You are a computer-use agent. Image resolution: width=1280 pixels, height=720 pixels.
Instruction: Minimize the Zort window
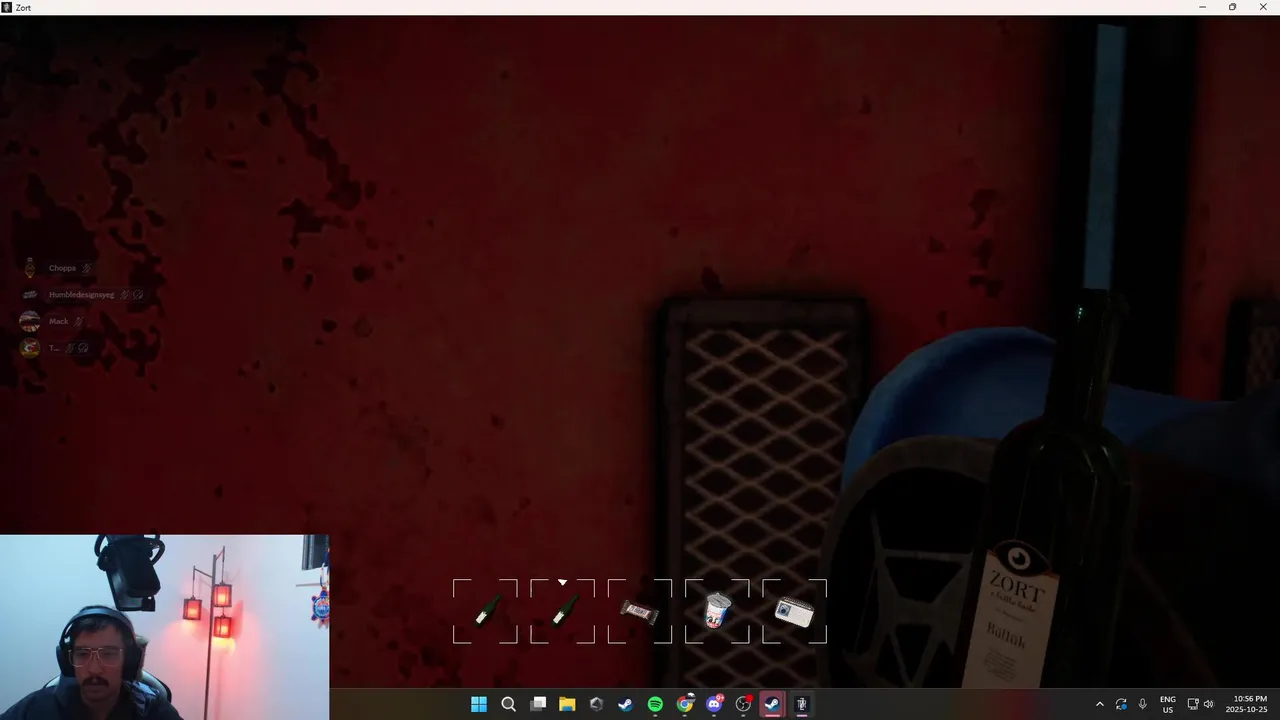pyautogui.click(x=1203, y=7)
